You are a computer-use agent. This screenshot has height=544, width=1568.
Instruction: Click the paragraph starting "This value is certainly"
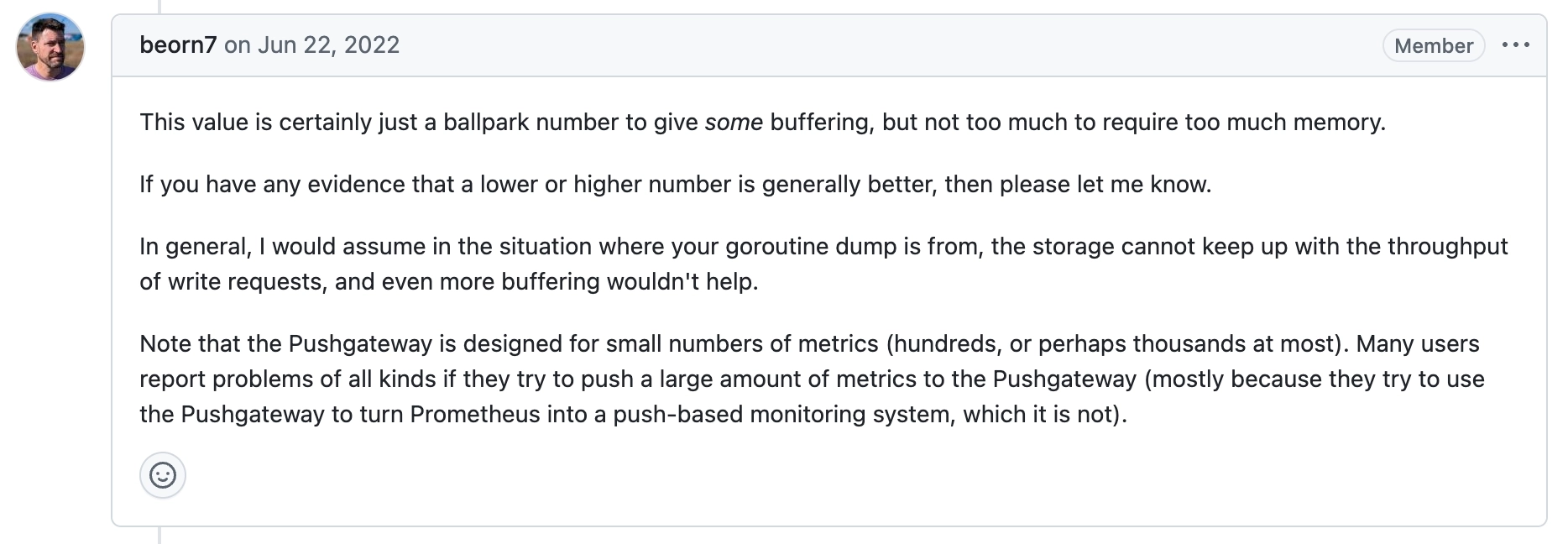click(762, 122)
